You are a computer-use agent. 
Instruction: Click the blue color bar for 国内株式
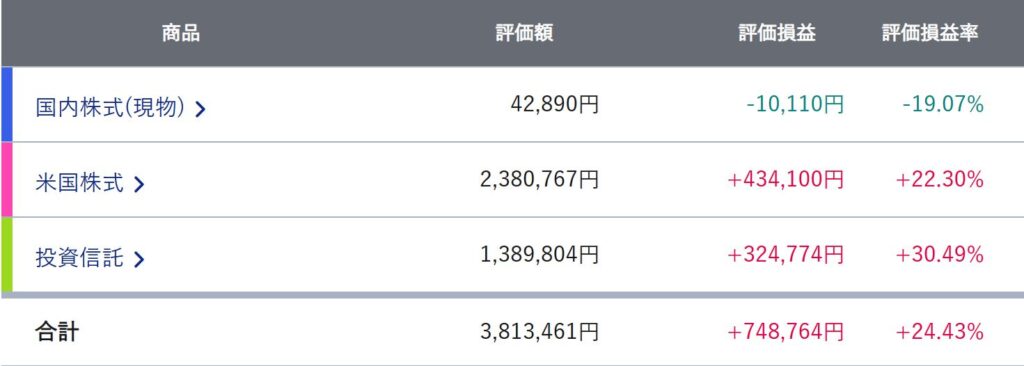pos(6,104)
